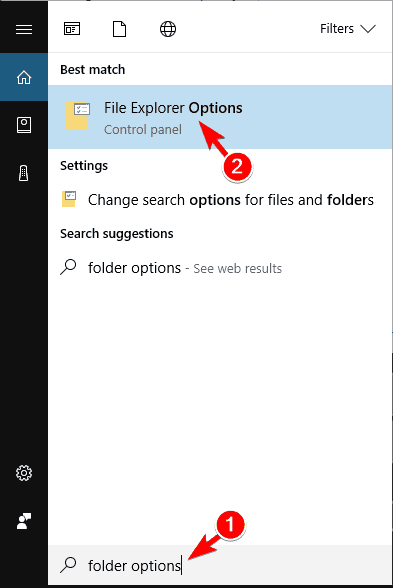Filter results by Documents icon
The width and height of the screenshot is (393, 588).
click(119, 29)
